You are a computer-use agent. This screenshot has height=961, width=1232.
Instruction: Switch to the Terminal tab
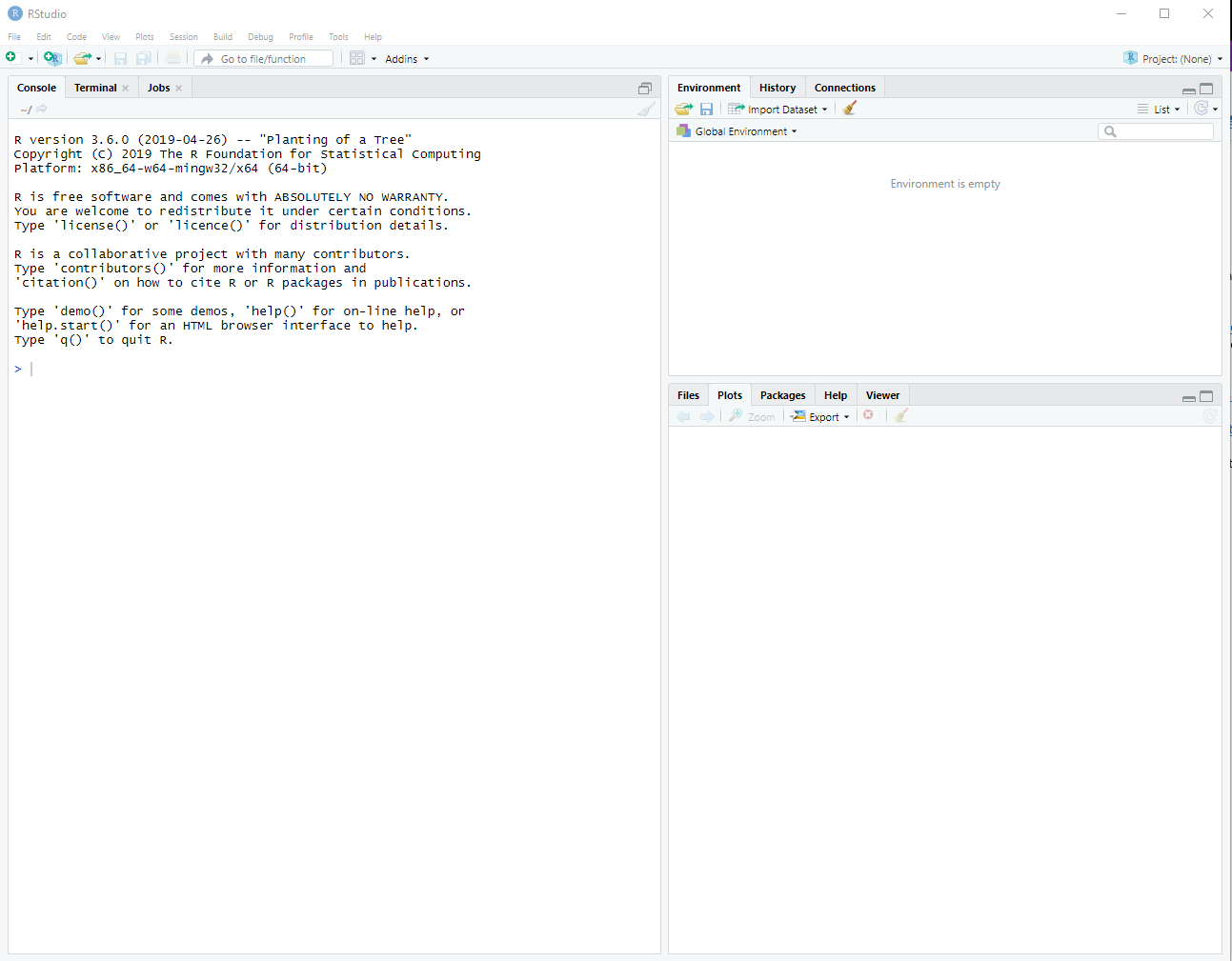95,88
